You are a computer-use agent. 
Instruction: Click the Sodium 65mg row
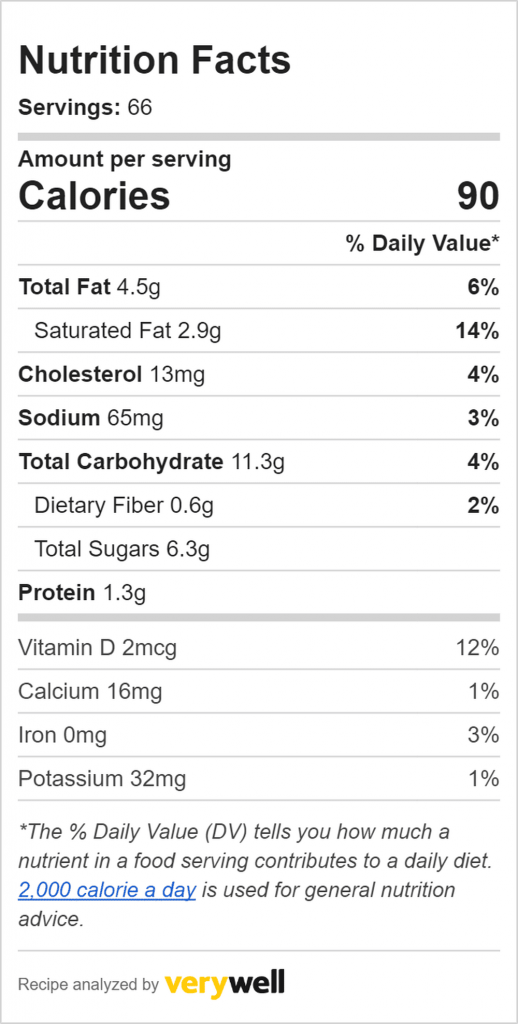click(x=259, y=418)
